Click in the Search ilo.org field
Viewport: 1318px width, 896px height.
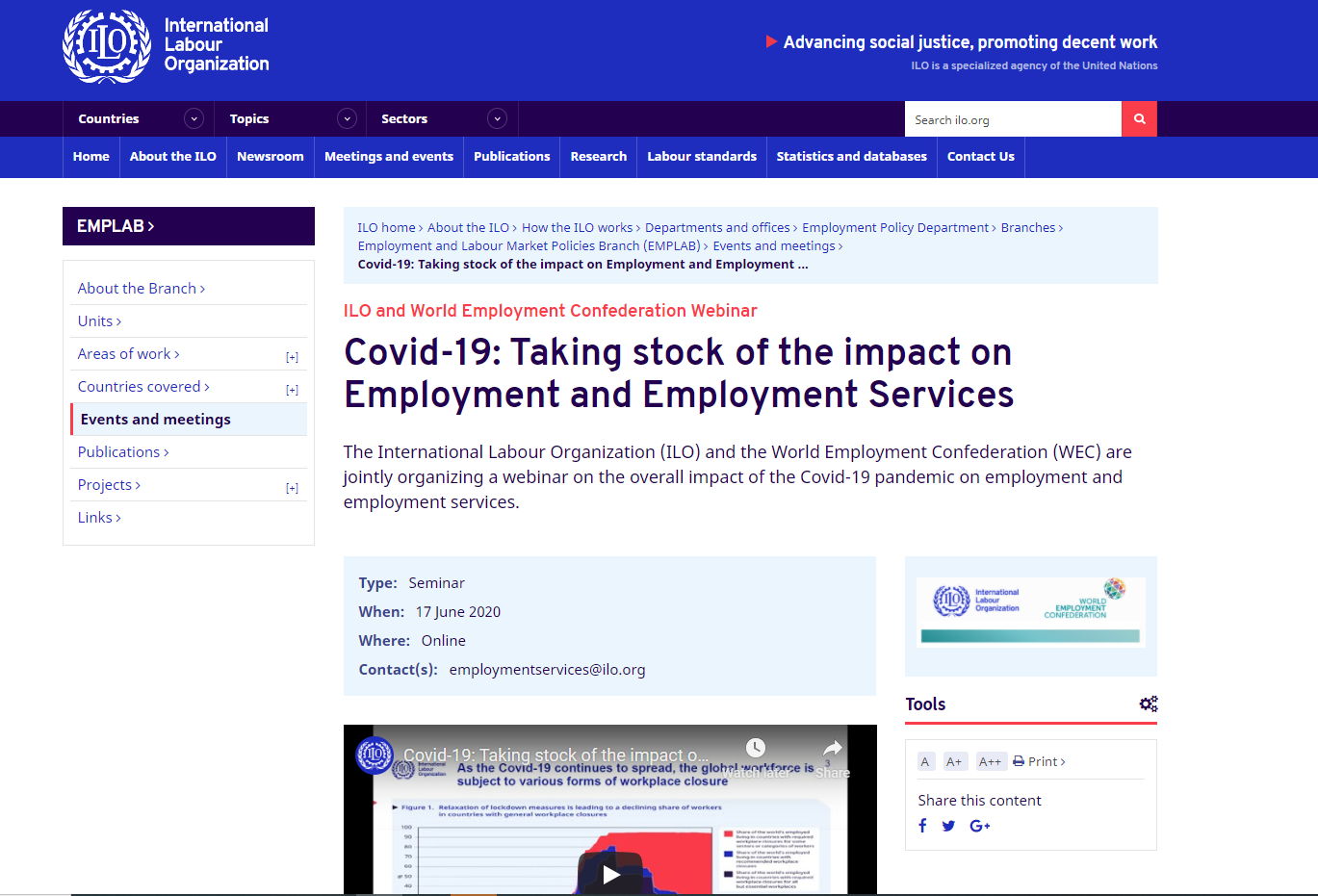click(x=1012, y=119)
